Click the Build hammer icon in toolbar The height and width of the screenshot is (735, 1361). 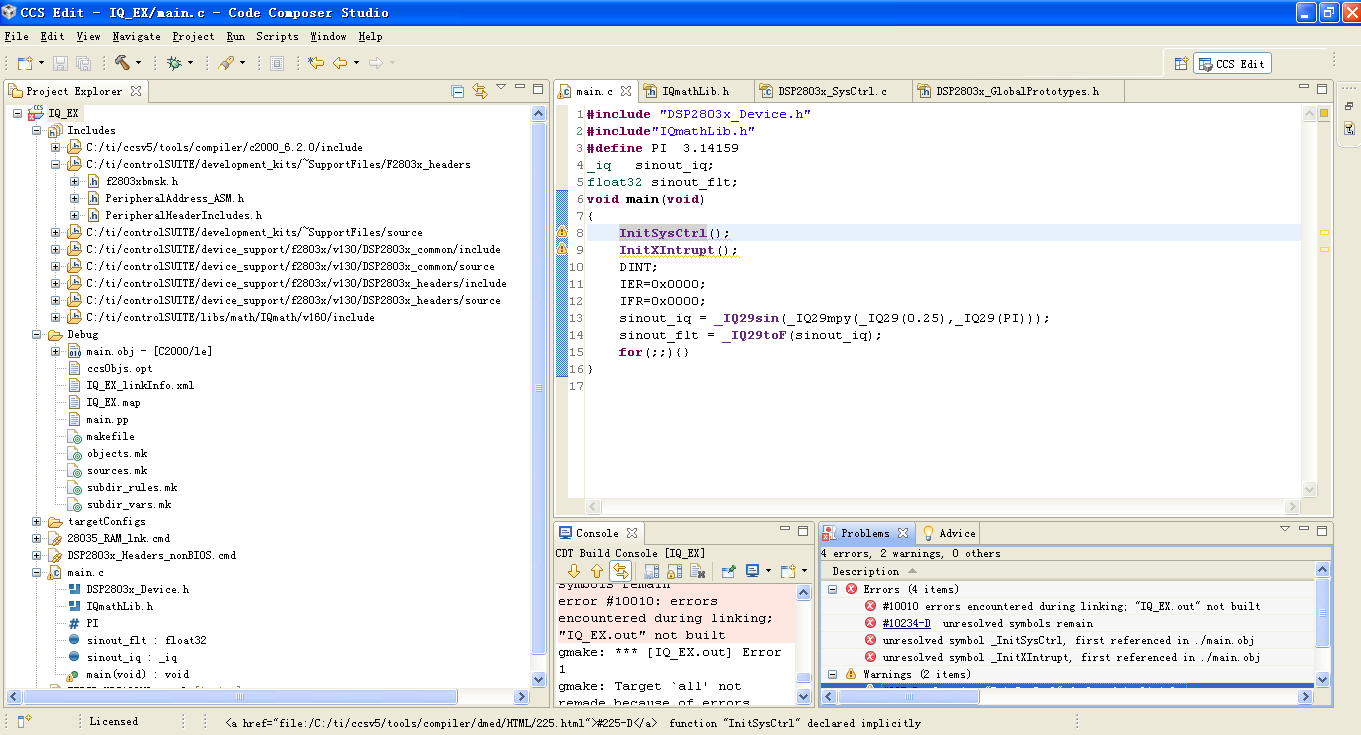[x=122, y=63]
